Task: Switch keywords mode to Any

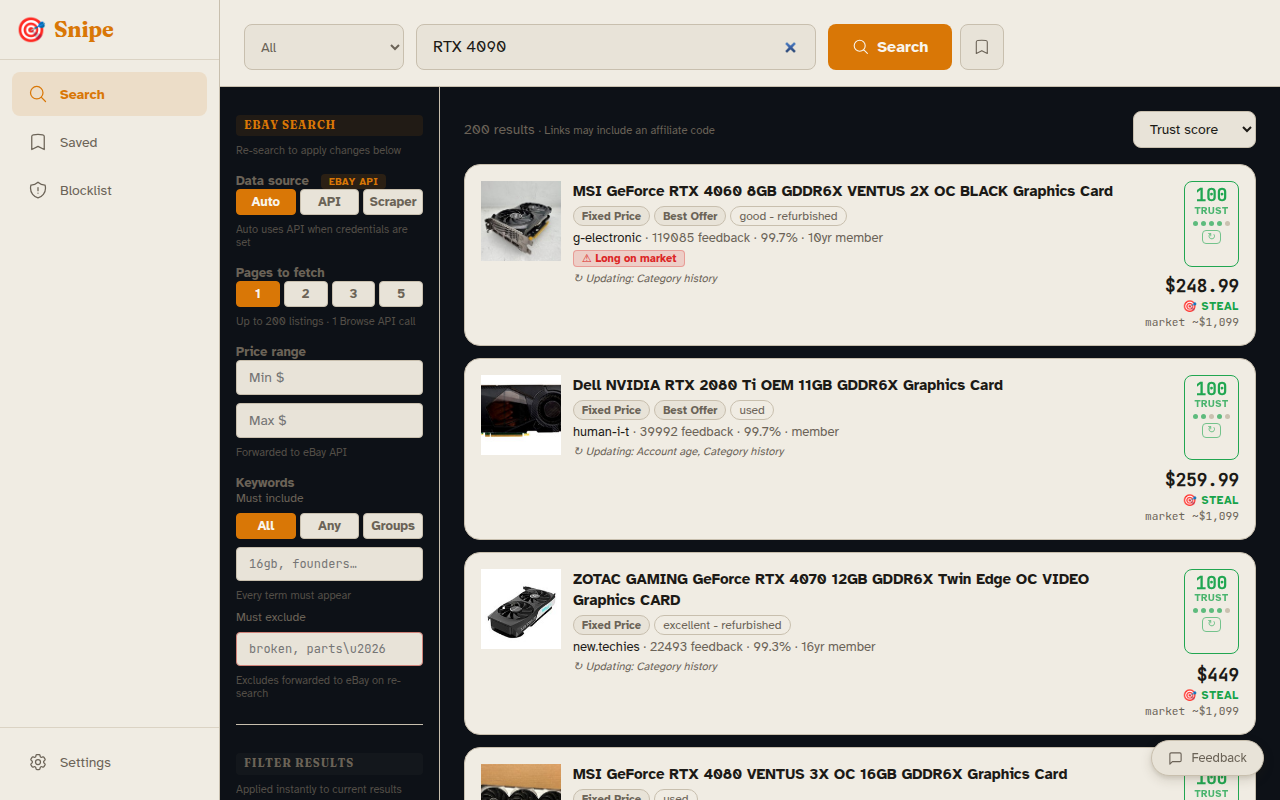Action: coord(329,525)
